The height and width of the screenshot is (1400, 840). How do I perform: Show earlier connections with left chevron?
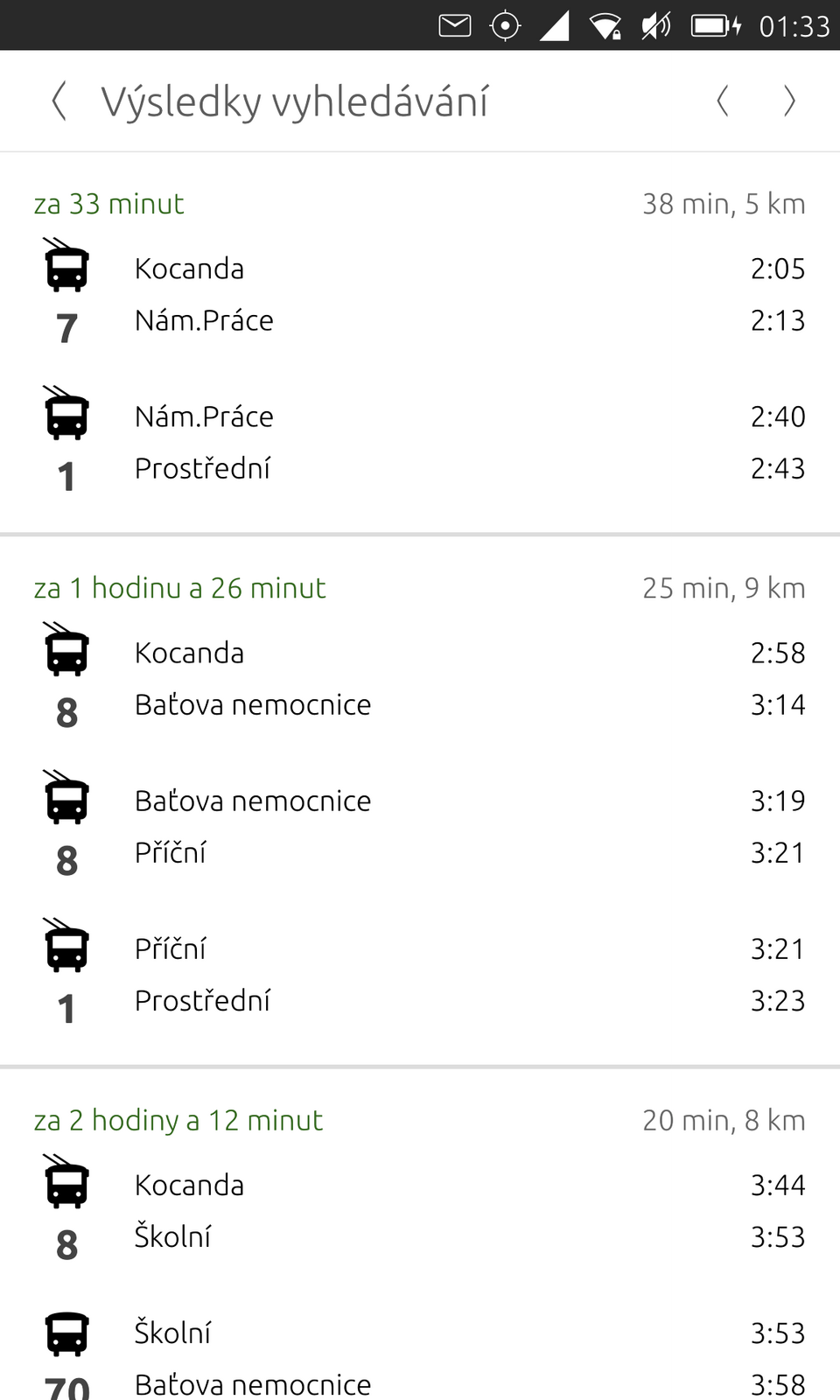point(723,101)
